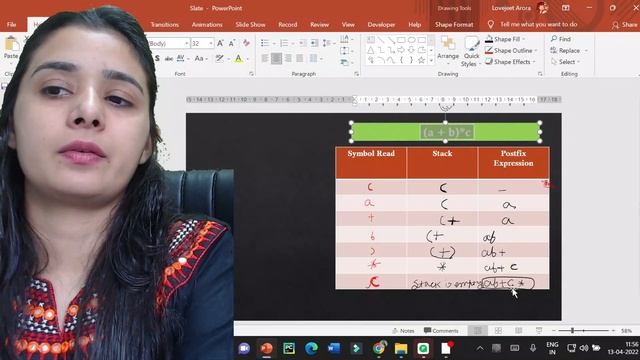
Task: Switch to the Transitions tab
Action: pos(164,24)
